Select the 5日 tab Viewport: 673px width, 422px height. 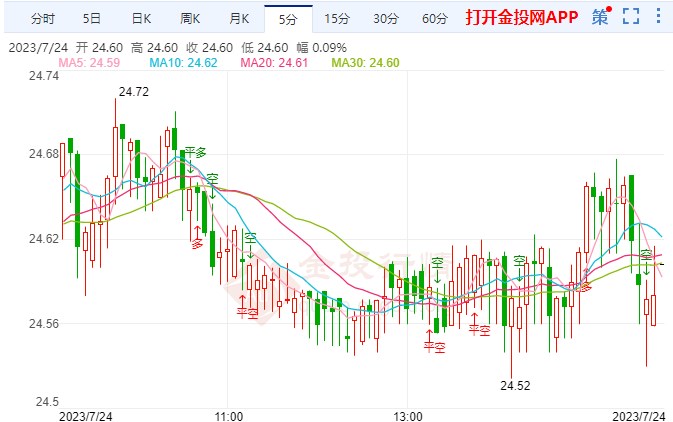click(91, 18)
